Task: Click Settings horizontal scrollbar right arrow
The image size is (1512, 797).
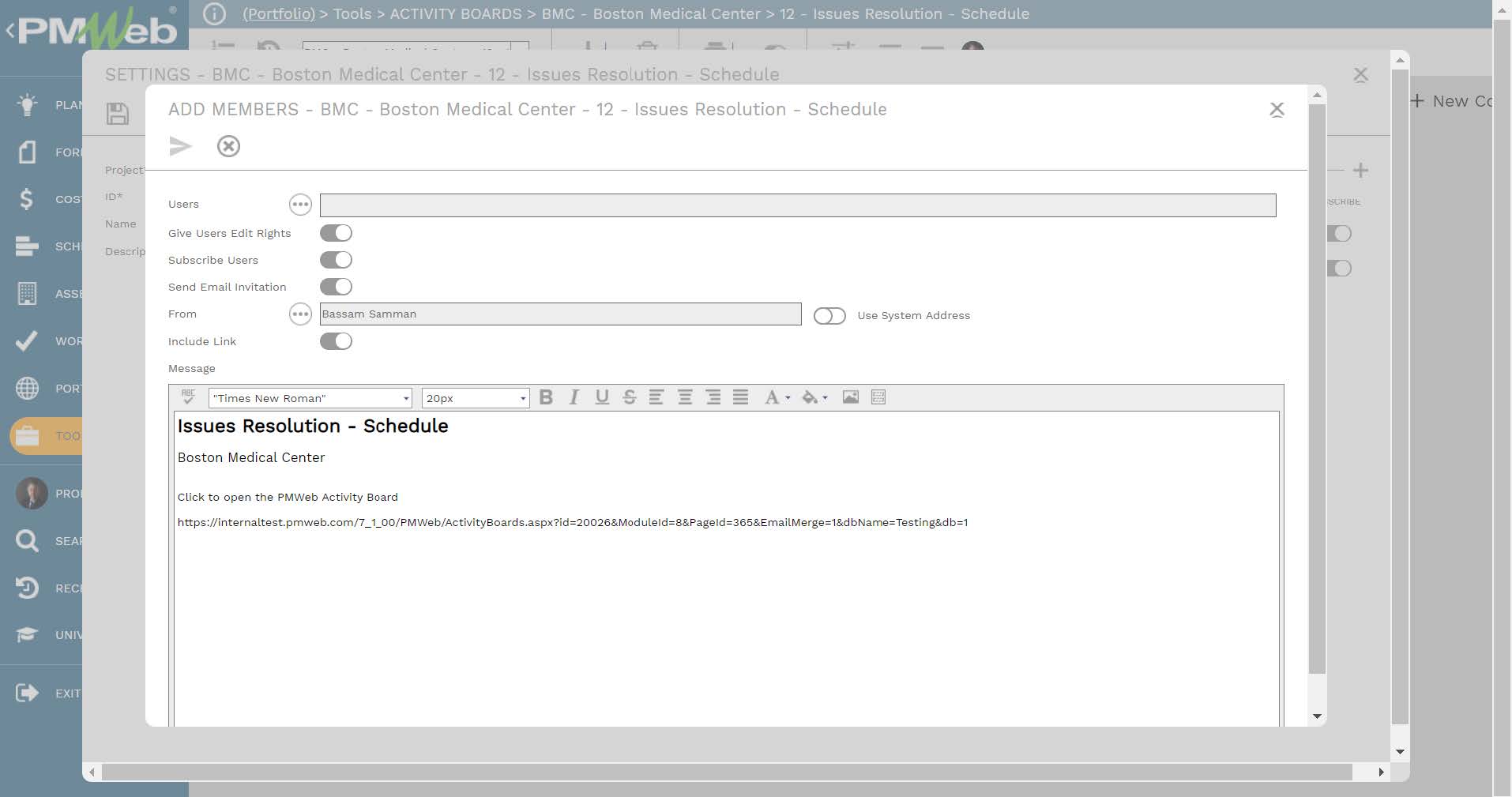Action: pyautogui.click(x=1381, y=772)
